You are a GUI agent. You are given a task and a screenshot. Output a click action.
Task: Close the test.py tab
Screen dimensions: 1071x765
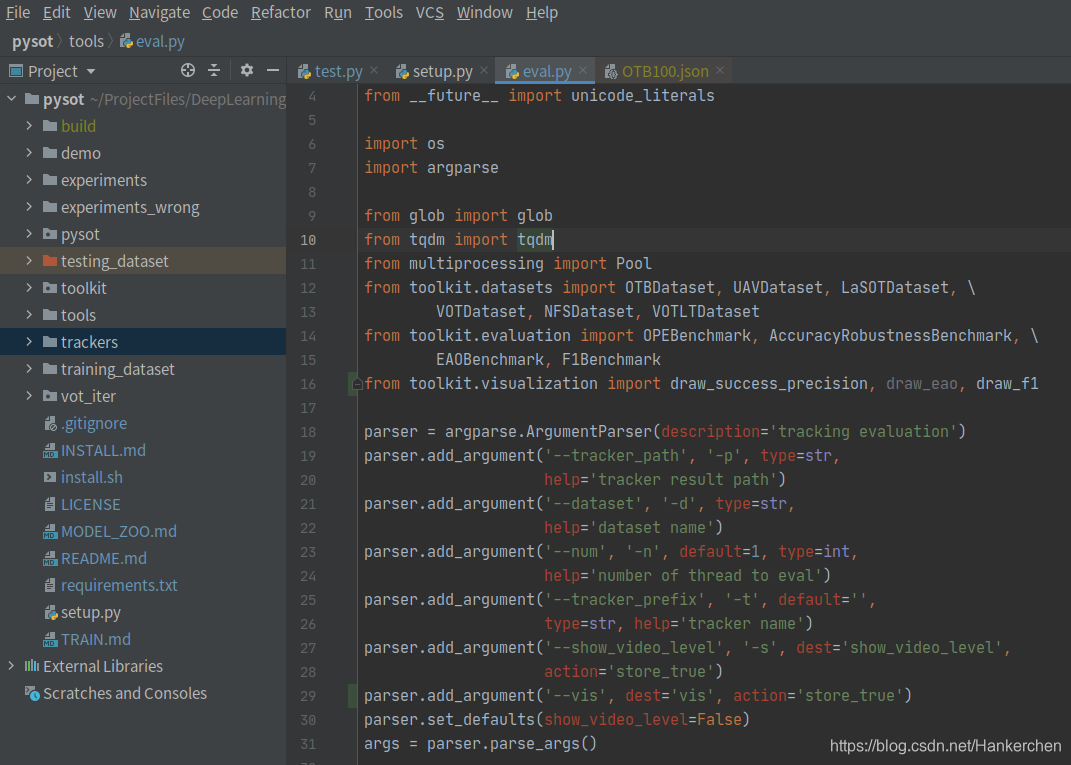click(x=374, y=70)
